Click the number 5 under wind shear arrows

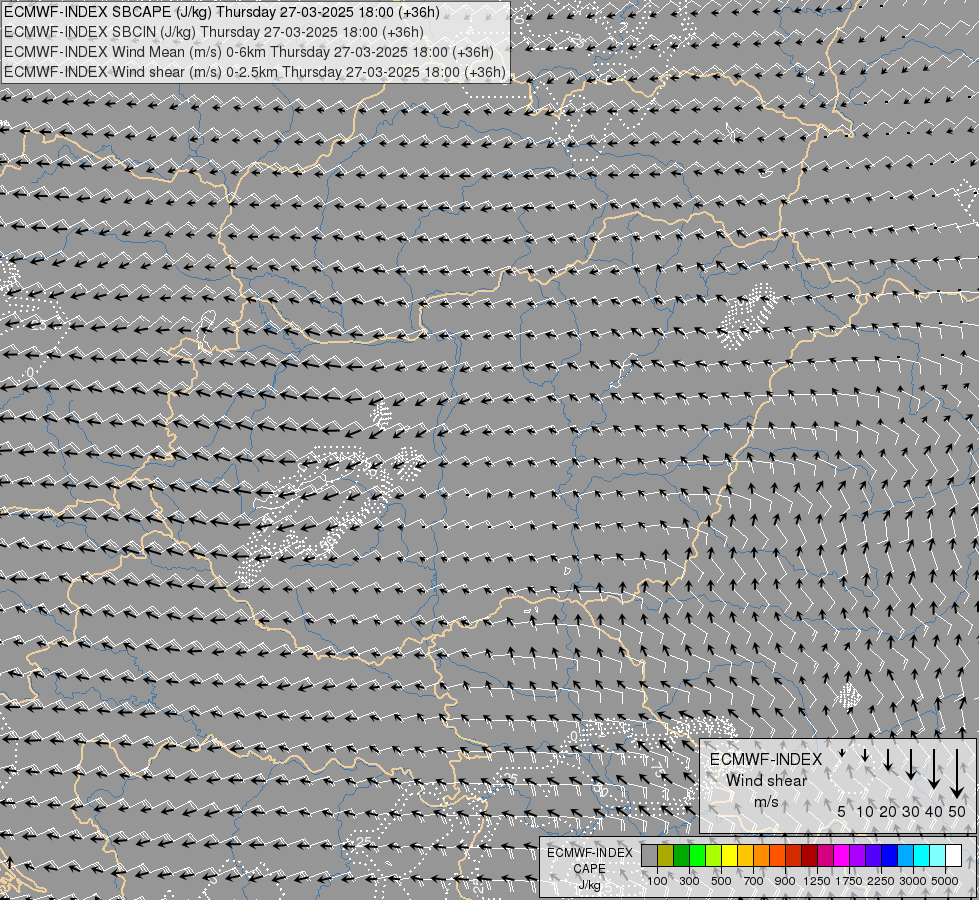coord(842,811)
